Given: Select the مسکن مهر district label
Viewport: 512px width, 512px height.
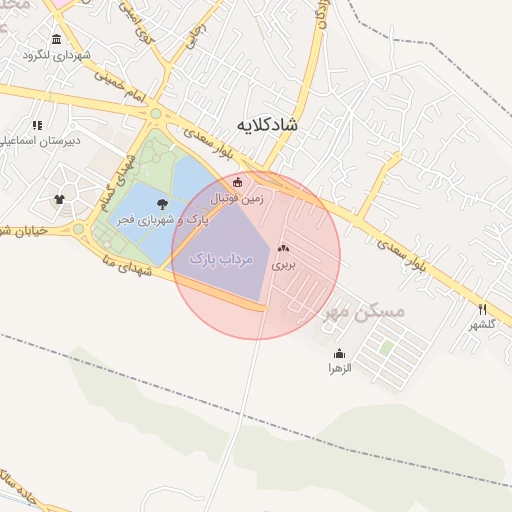Looking at the screenshot, I should (364, 312).
